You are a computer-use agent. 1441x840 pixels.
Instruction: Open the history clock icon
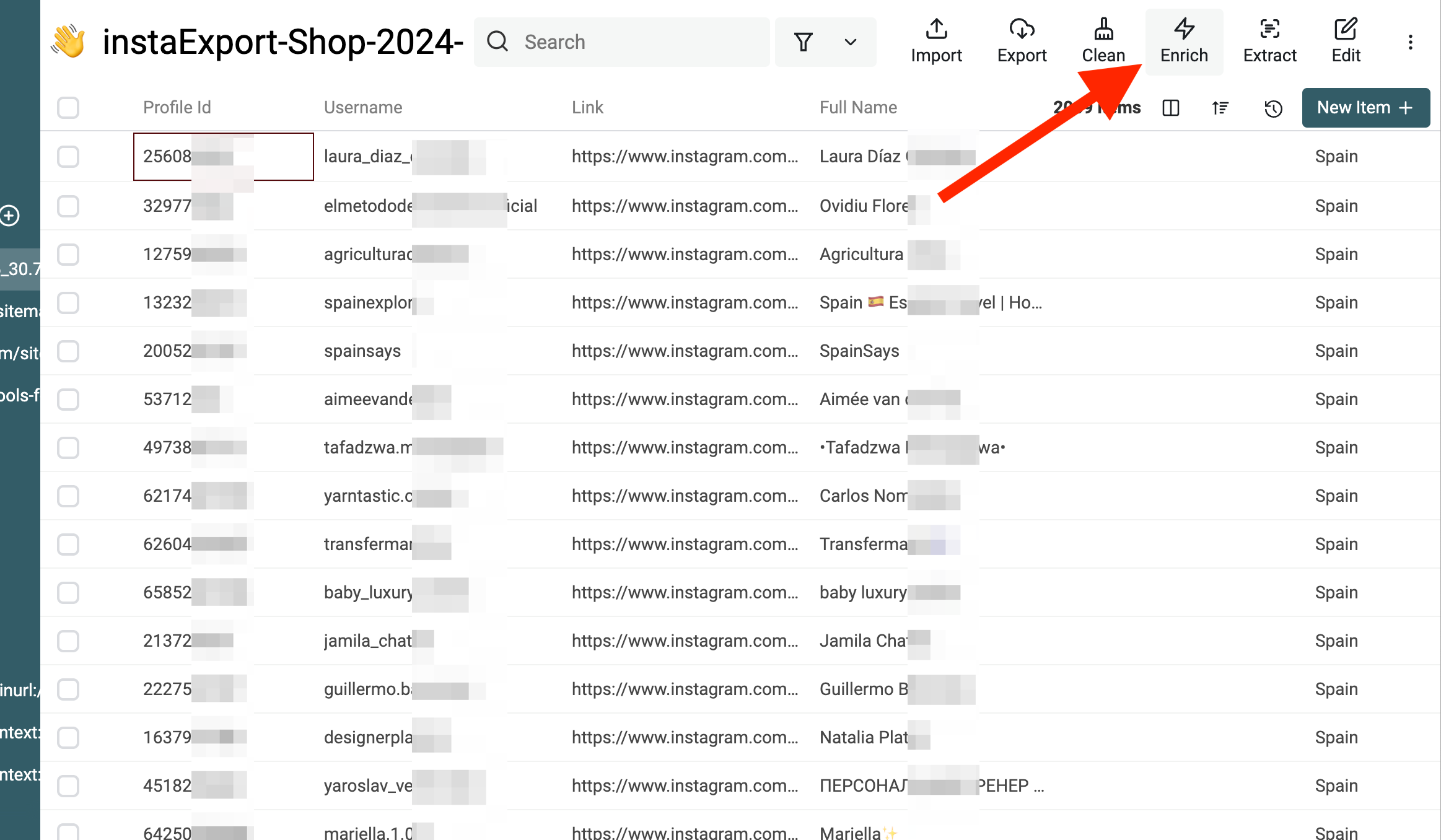1273,108
